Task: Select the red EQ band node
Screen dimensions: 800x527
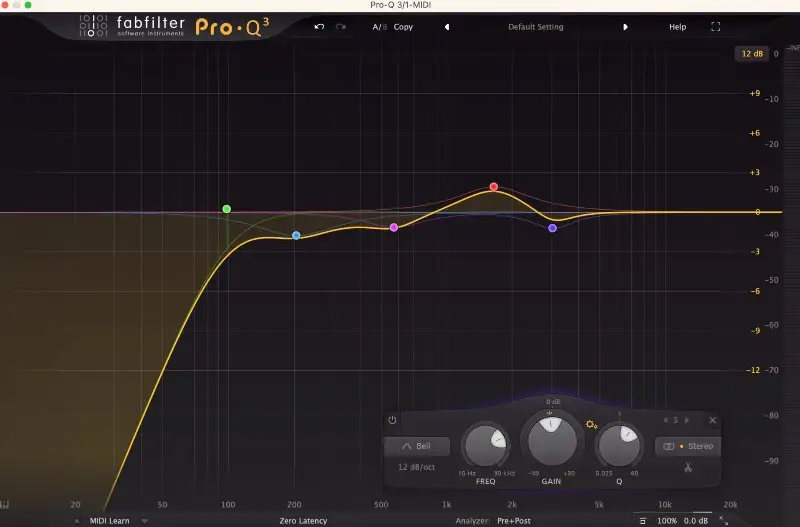Action: pos(494,187)
